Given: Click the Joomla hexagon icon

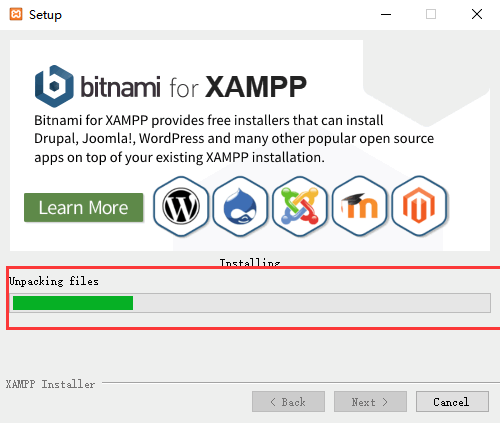Looking at the screenshot, I should click(x=300, y=206).
